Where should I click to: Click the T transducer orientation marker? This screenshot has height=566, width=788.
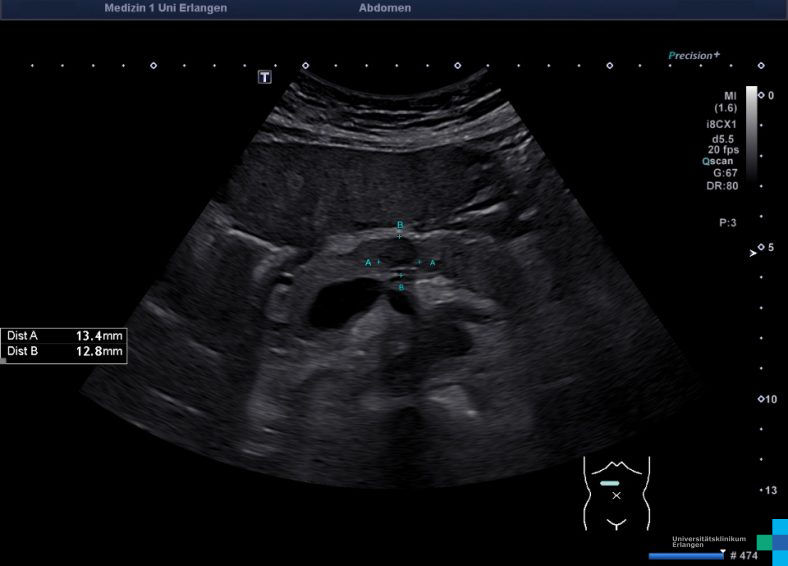(x=265, y=77)
